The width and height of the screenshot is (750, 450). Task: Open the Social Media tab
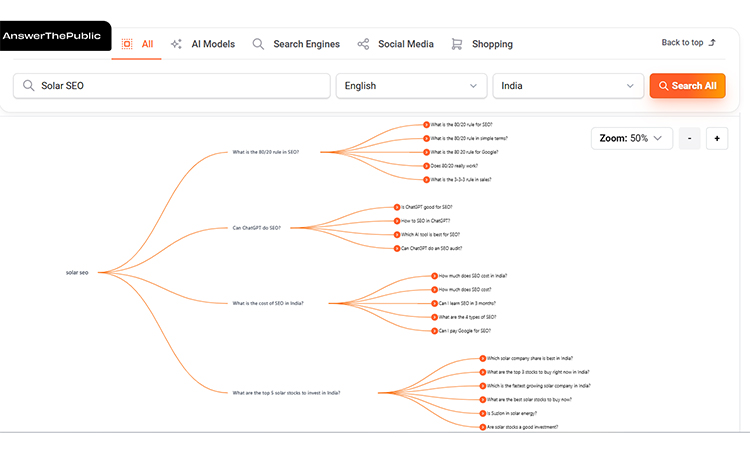click(x=395, y=44)
